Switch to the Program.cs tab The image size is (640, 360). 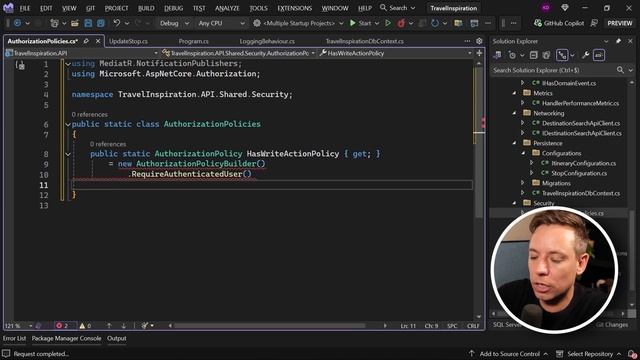[x=193, y=41]
